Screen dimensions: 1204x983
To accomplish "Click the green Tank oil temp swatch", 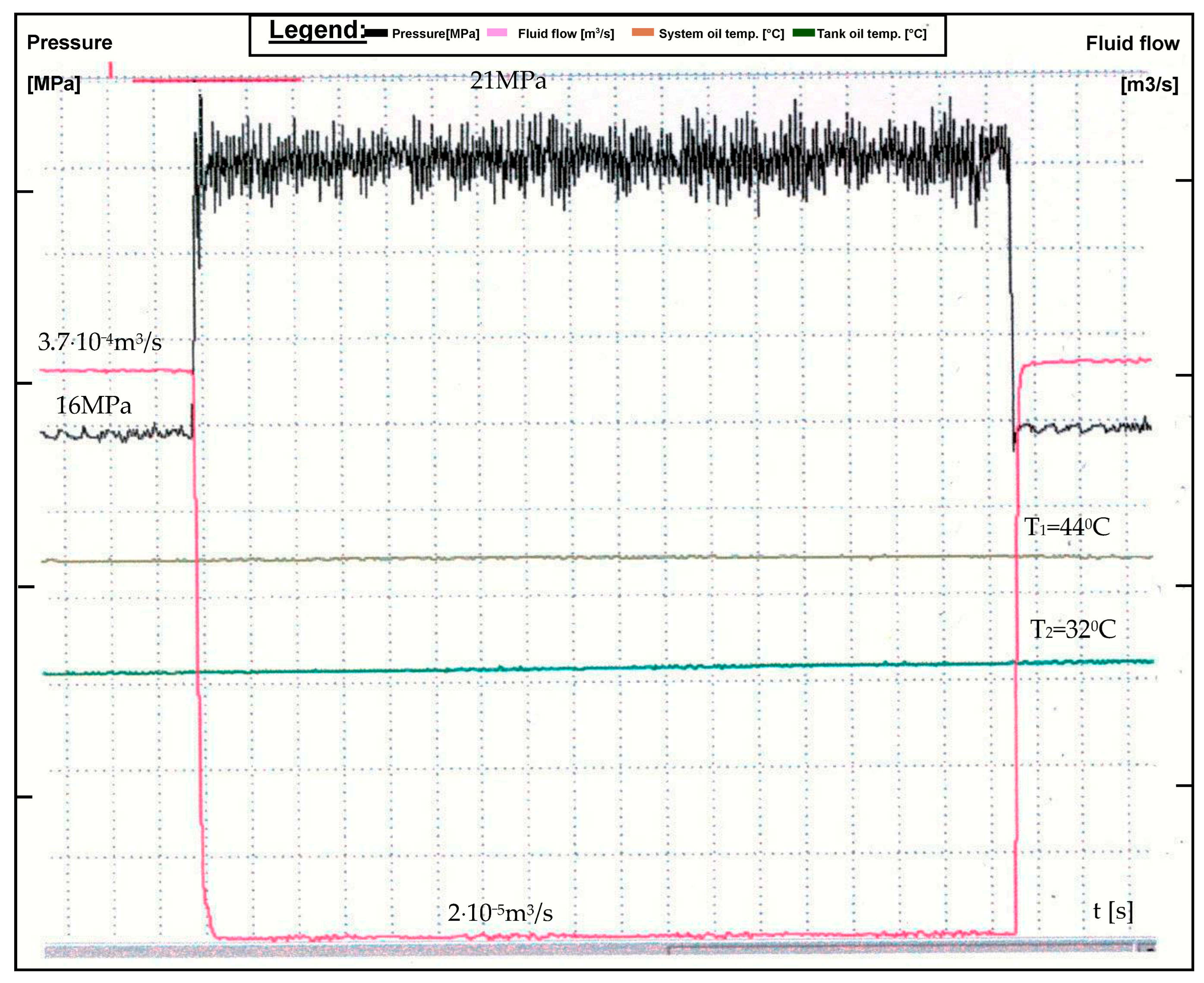I will pos(804,32).
